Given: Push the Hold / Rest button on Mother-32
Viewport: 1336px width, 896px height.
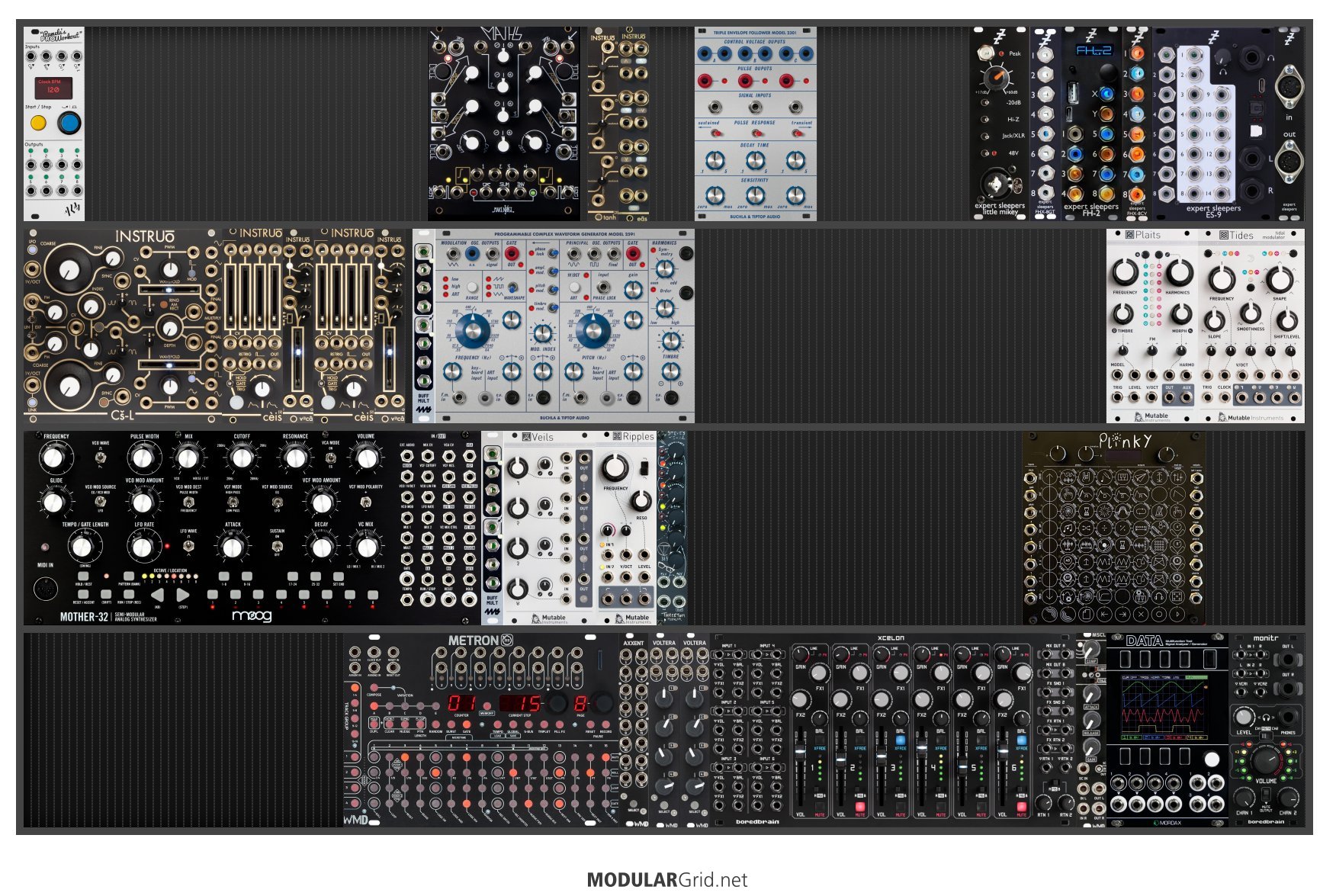Looking at the screenshot, I should 82,576.
